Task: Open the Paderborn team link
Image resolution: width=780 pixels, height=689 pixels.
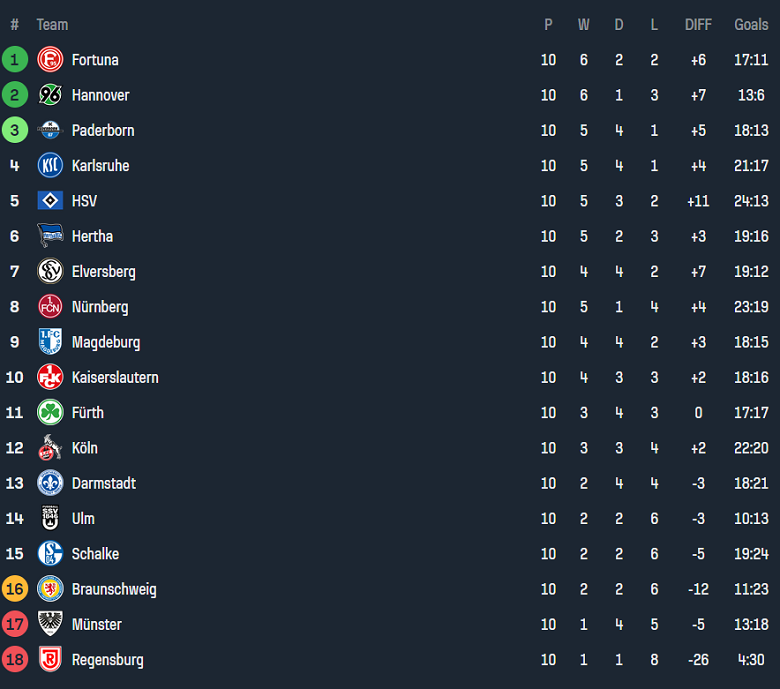Action: pos(103,131)
